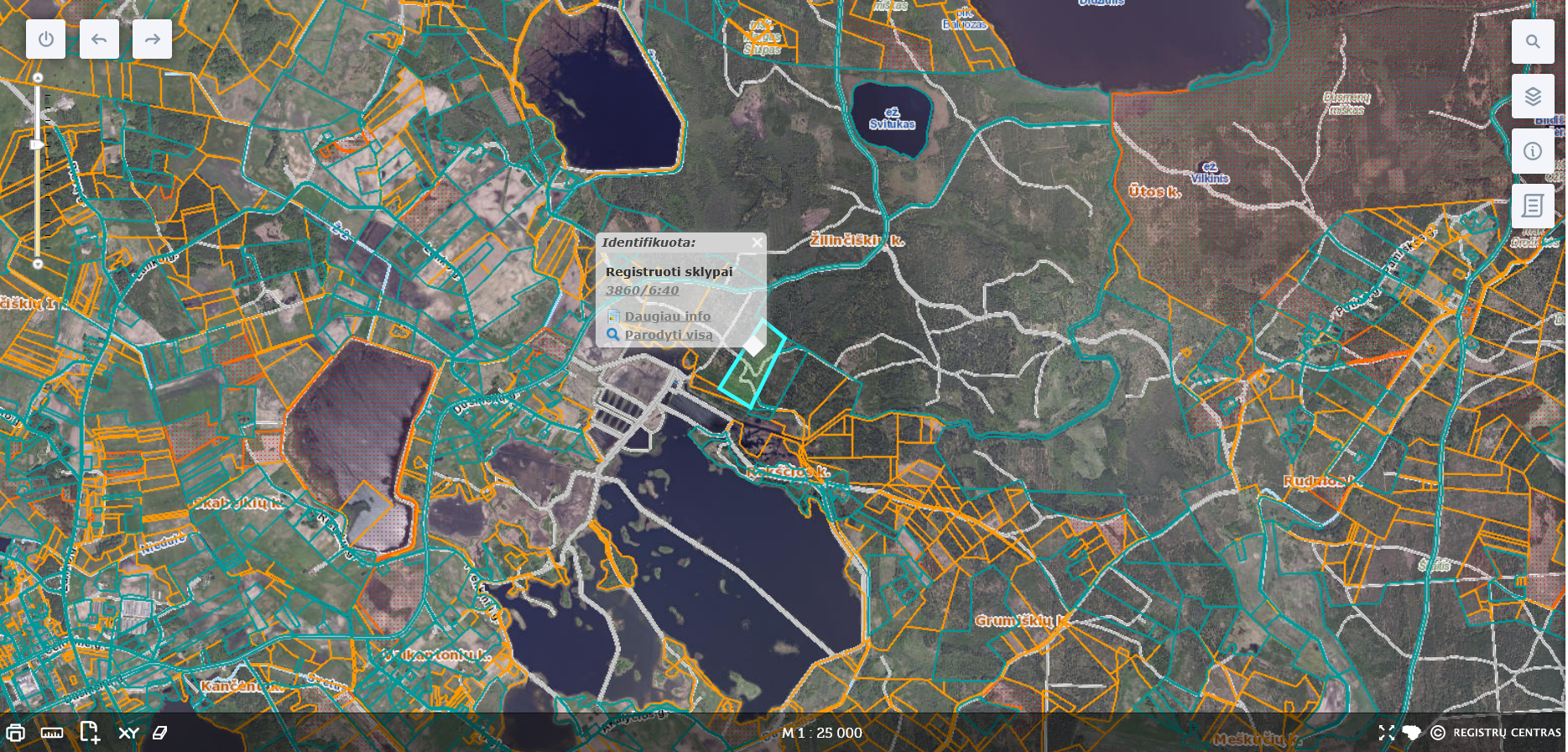Select the eraser clear tool

(x=160, y=733)
